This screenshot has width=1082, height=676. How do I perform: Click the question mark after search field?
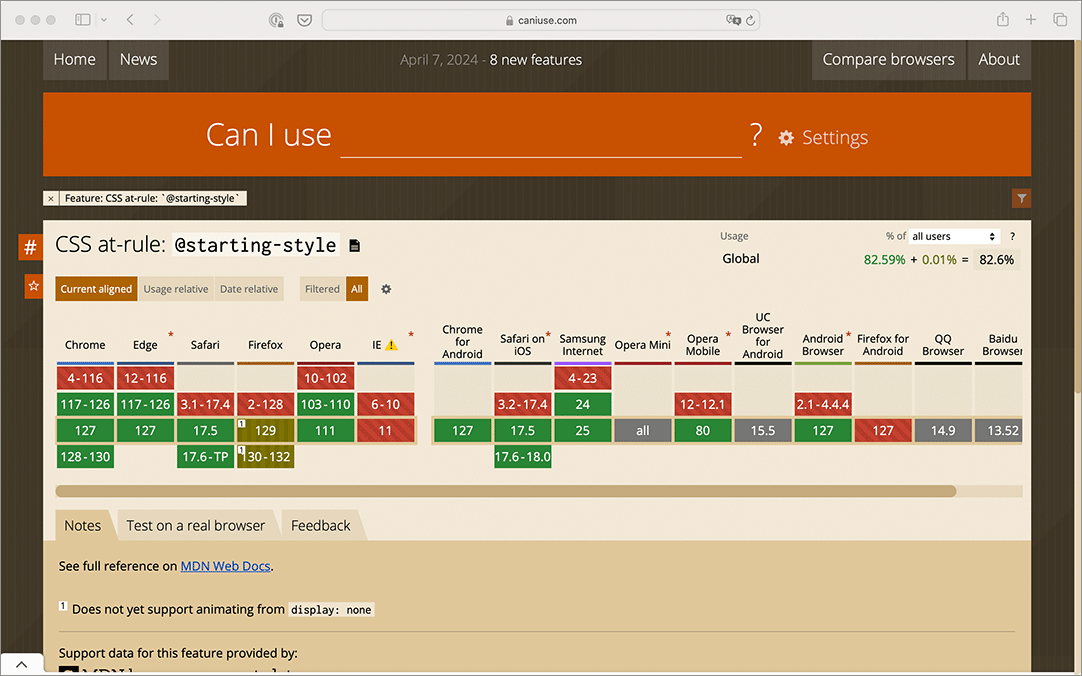click(x=756, y=135)
